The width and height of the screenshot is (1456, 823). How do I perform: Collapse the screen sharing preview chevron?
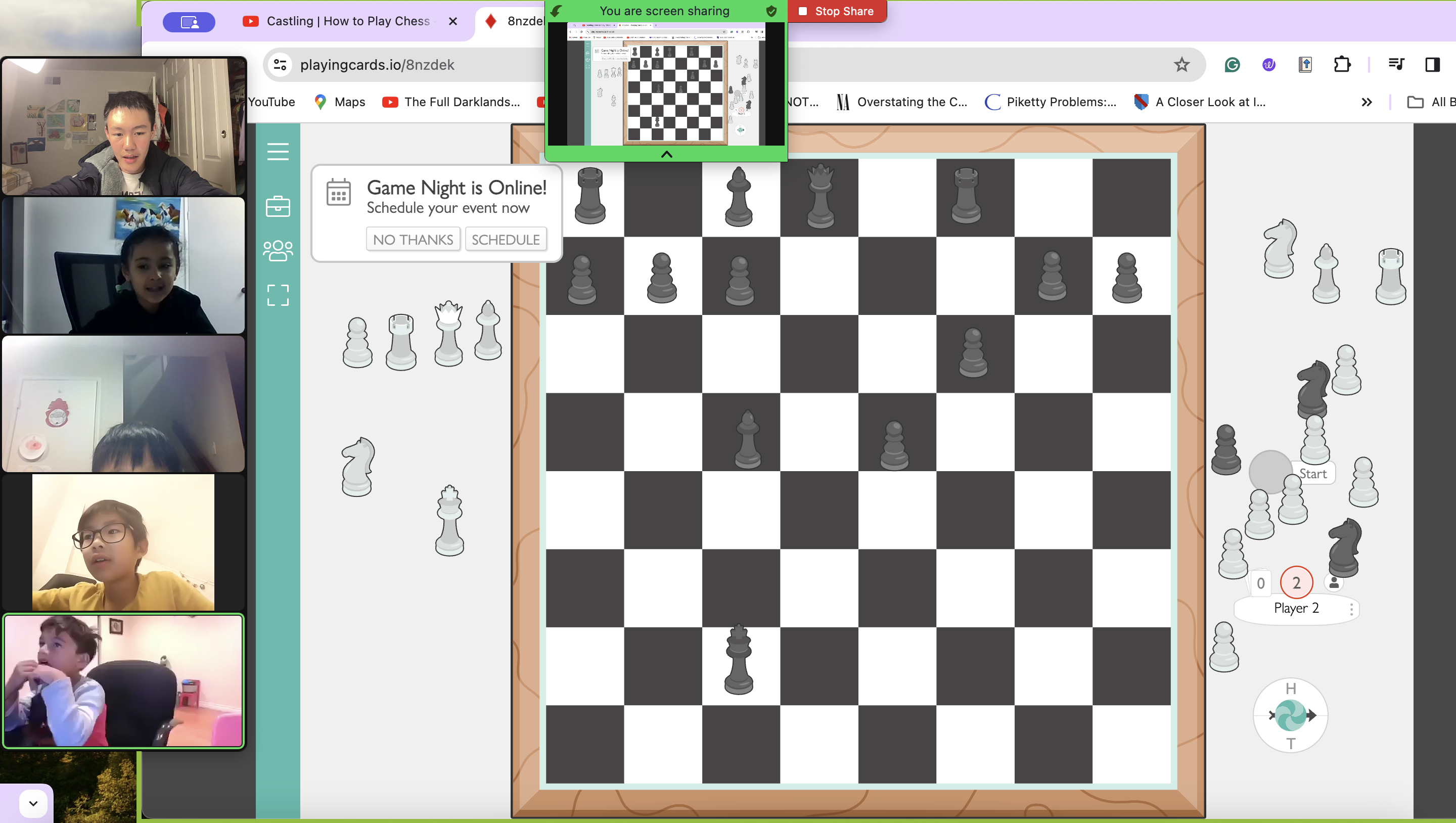point(666,154)
